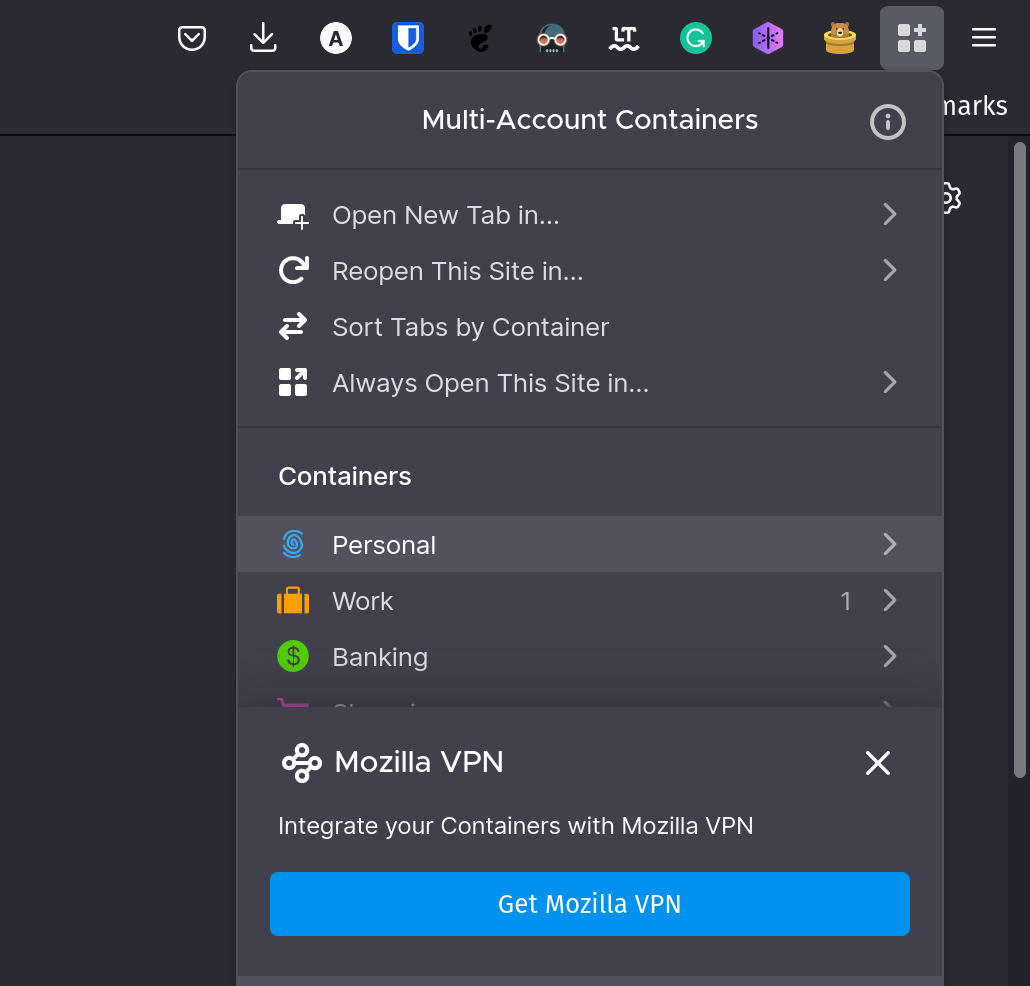Click the Bitwarden shield extension icon

[408, 39]
